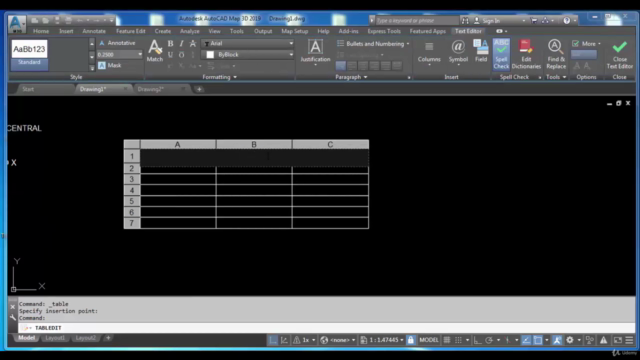The image size is (640, 360).
Task: Select the Standard text style
Action: [29, 54]
